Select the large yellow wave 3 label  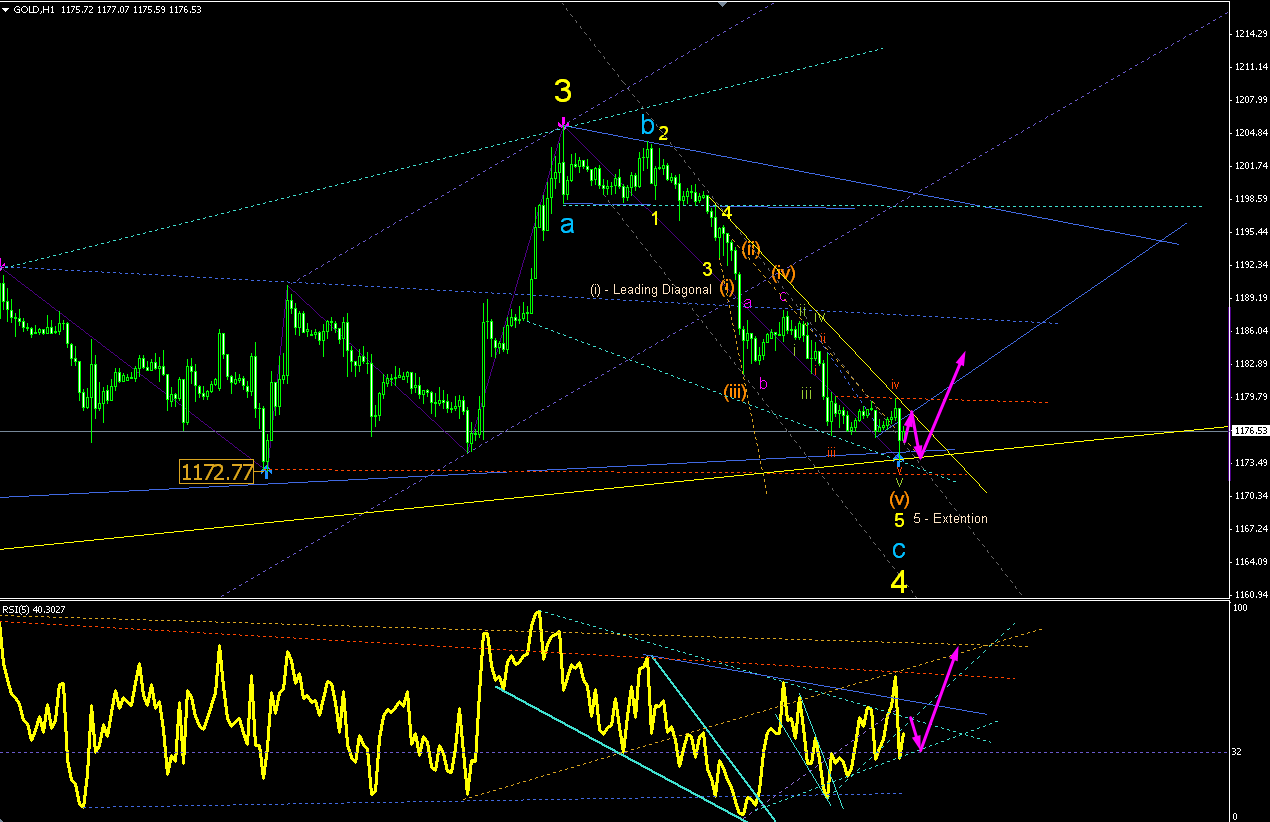(563, 92)
